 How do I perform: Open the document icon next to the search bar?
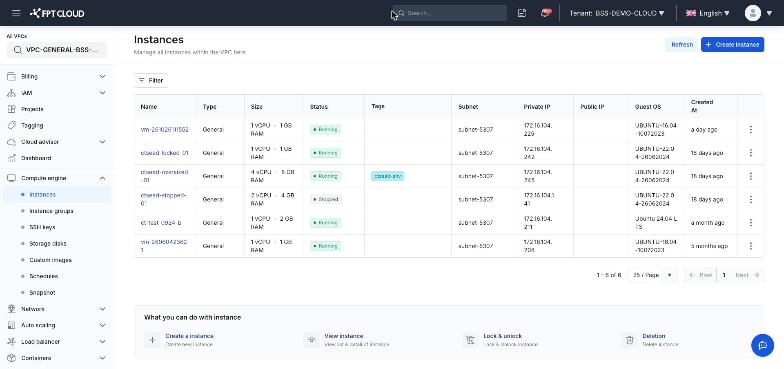click(x=522, y=13)
